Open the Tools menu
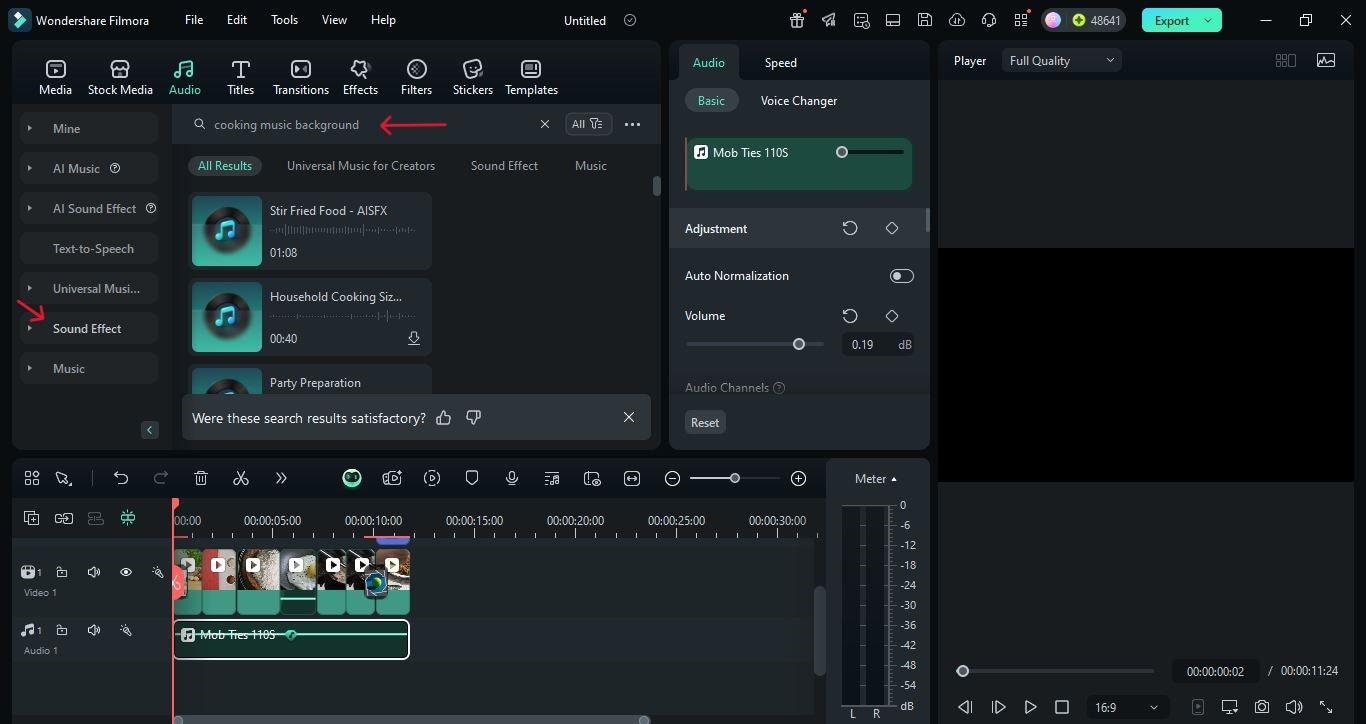Image resolution: width=1366 pixels, height=724 pixels. 284,20
